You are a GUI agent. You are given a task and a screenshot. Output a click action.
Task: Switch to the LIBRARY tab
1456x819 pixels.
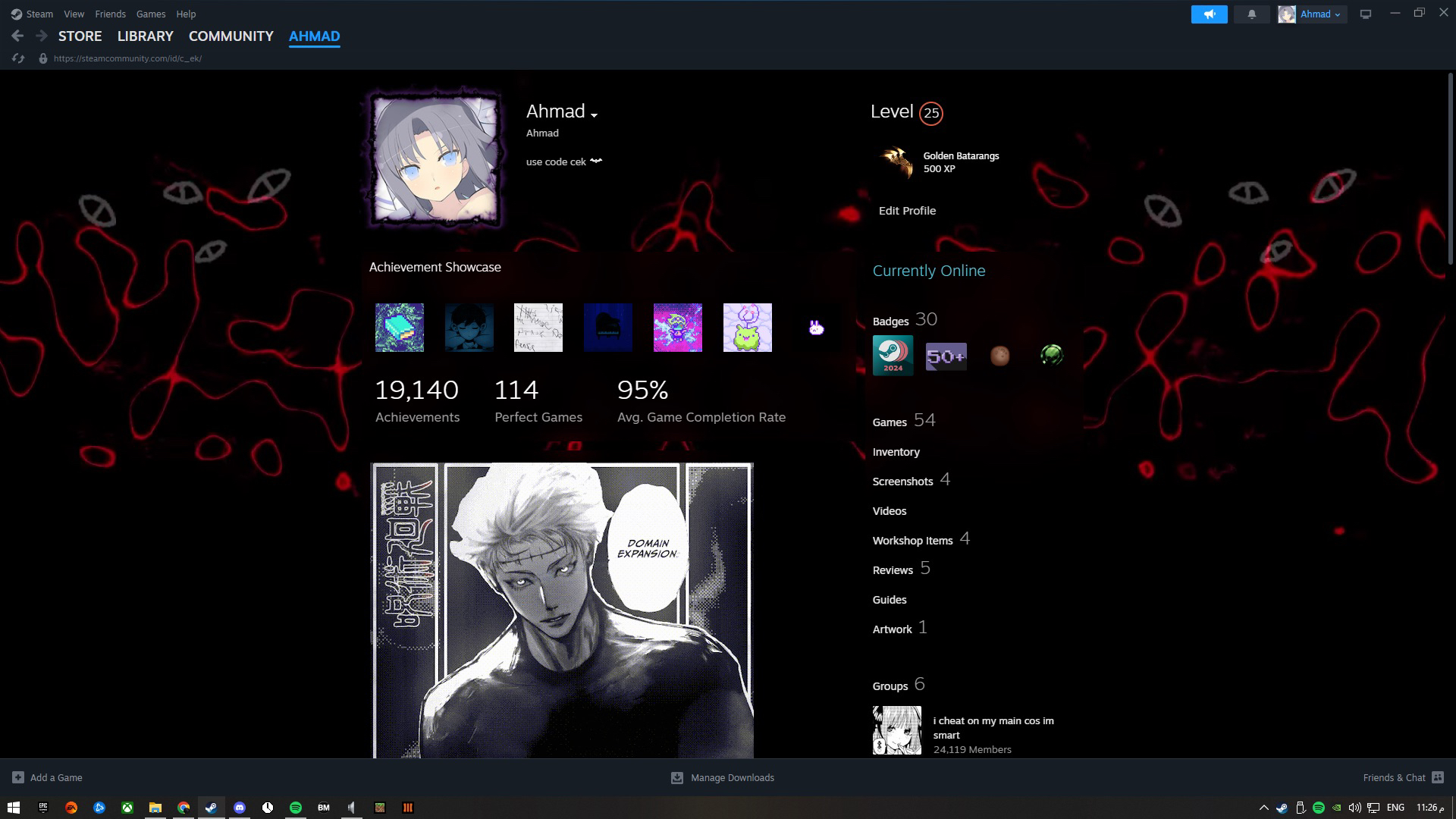point(146,36)
